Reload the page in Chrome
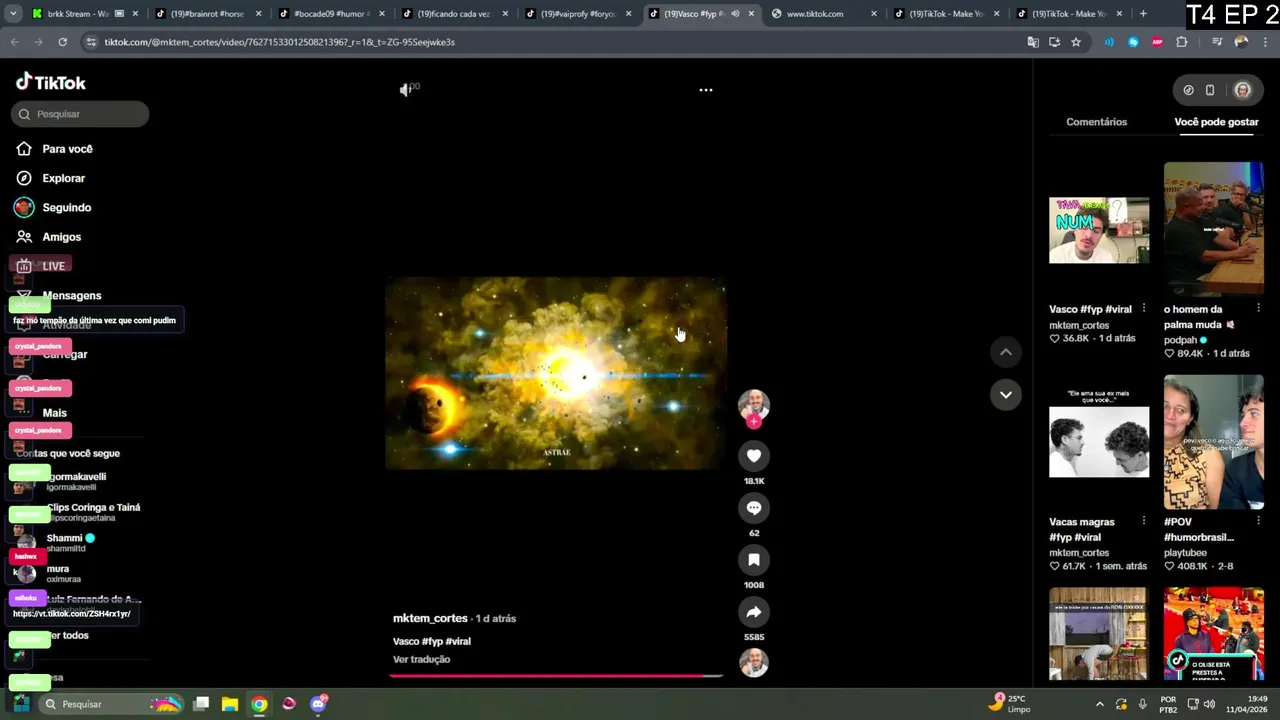 (62, 42)
